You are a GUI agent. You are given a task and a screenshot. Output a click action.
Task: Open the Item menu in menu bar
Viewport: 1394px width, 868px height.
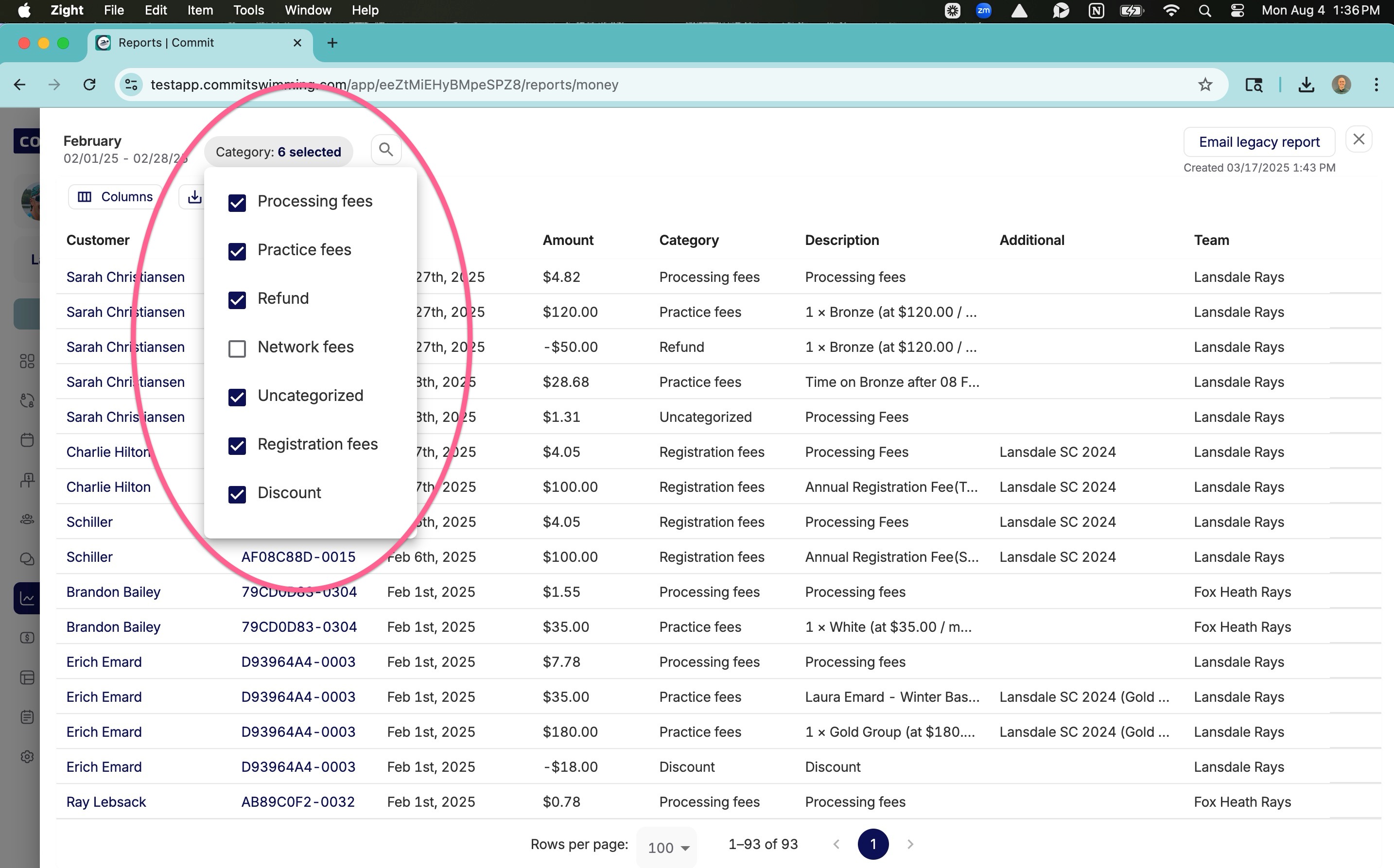(x=200, y=10)
